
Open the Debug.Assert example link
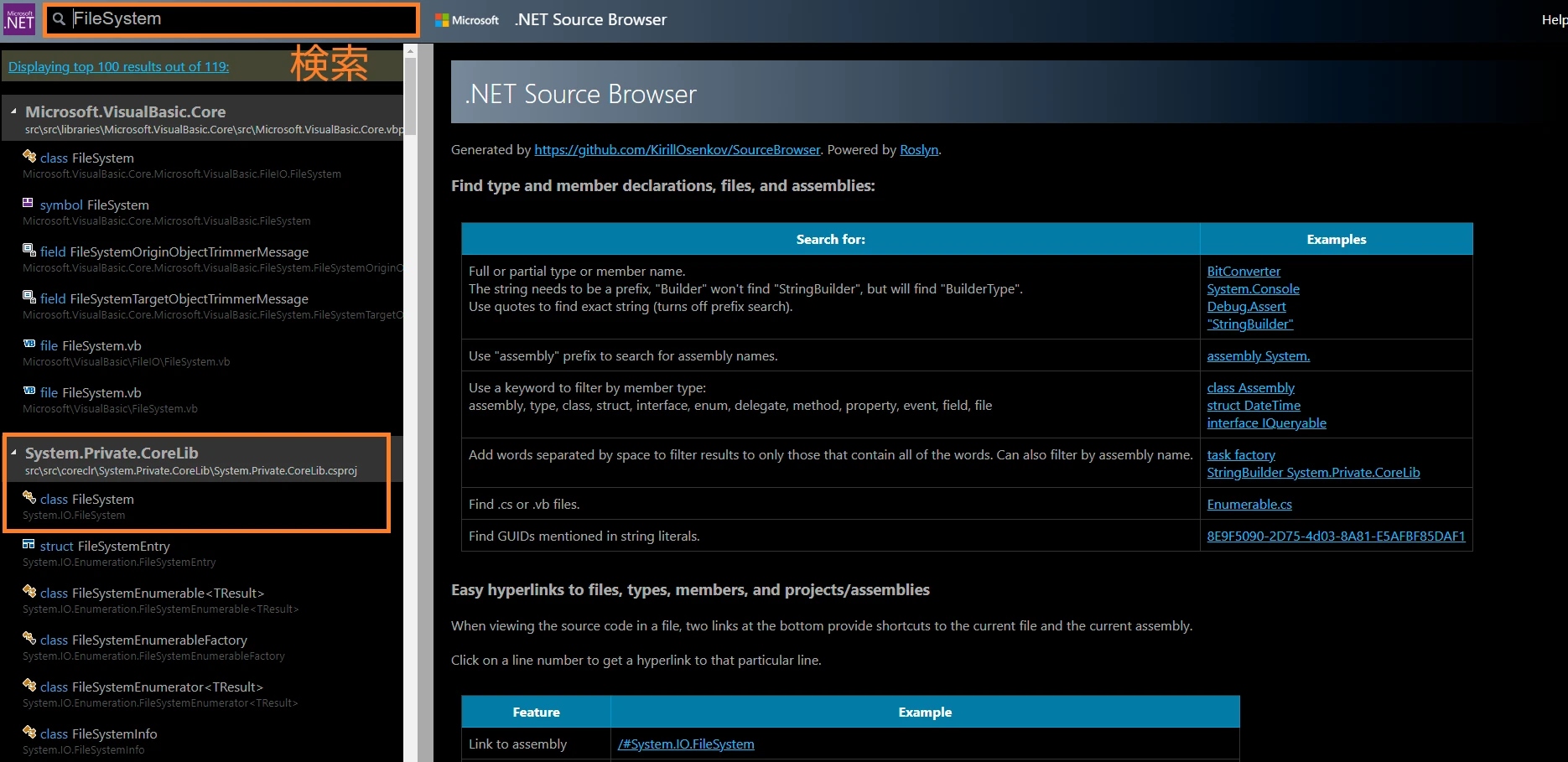1246,306
